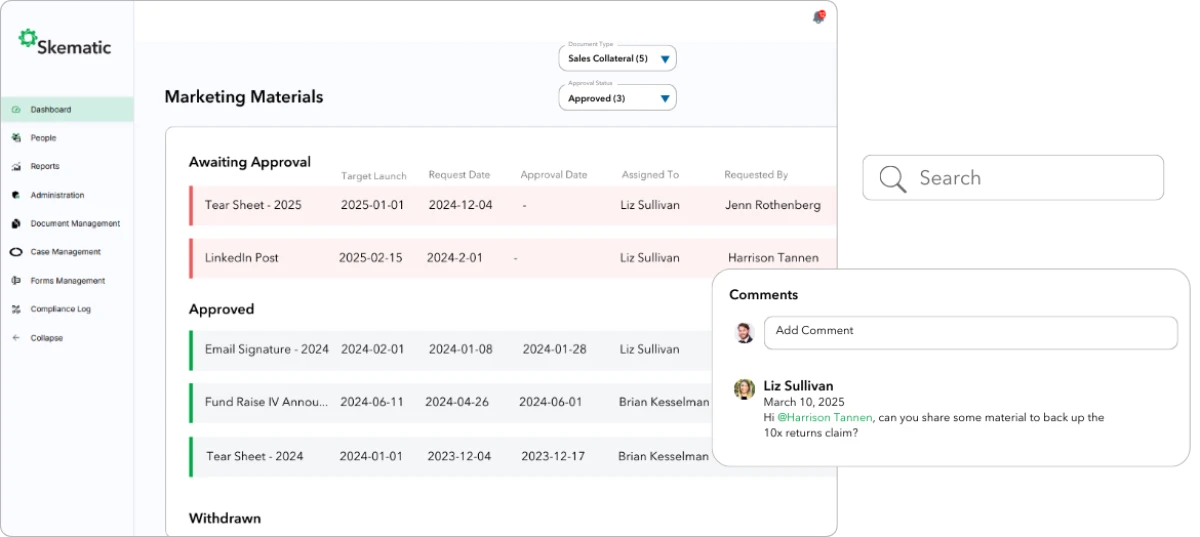
Task: Click the Administration sidebar icon
Action: point(16,195)
